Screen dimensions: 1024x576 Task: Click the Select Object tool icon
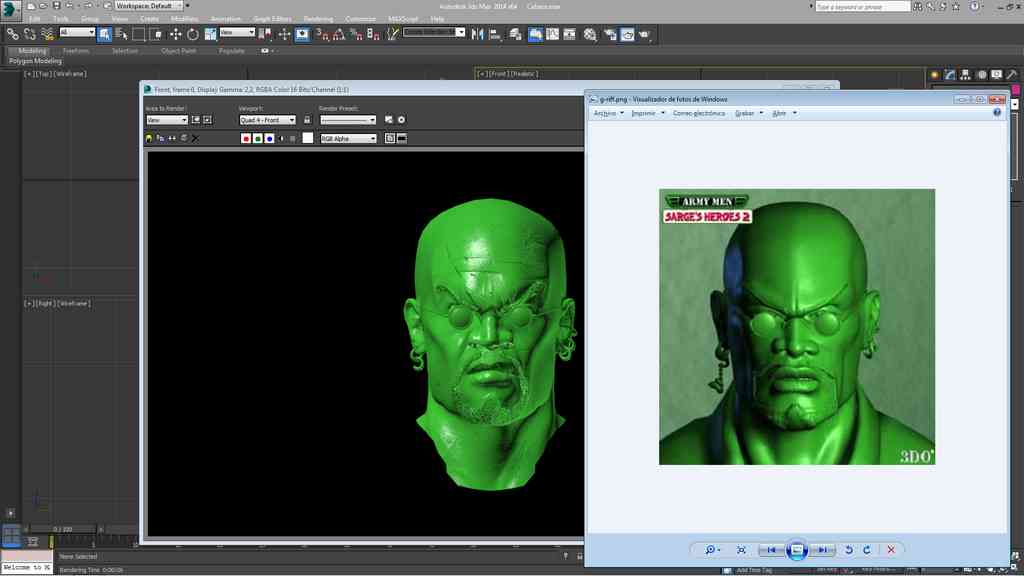105,34
